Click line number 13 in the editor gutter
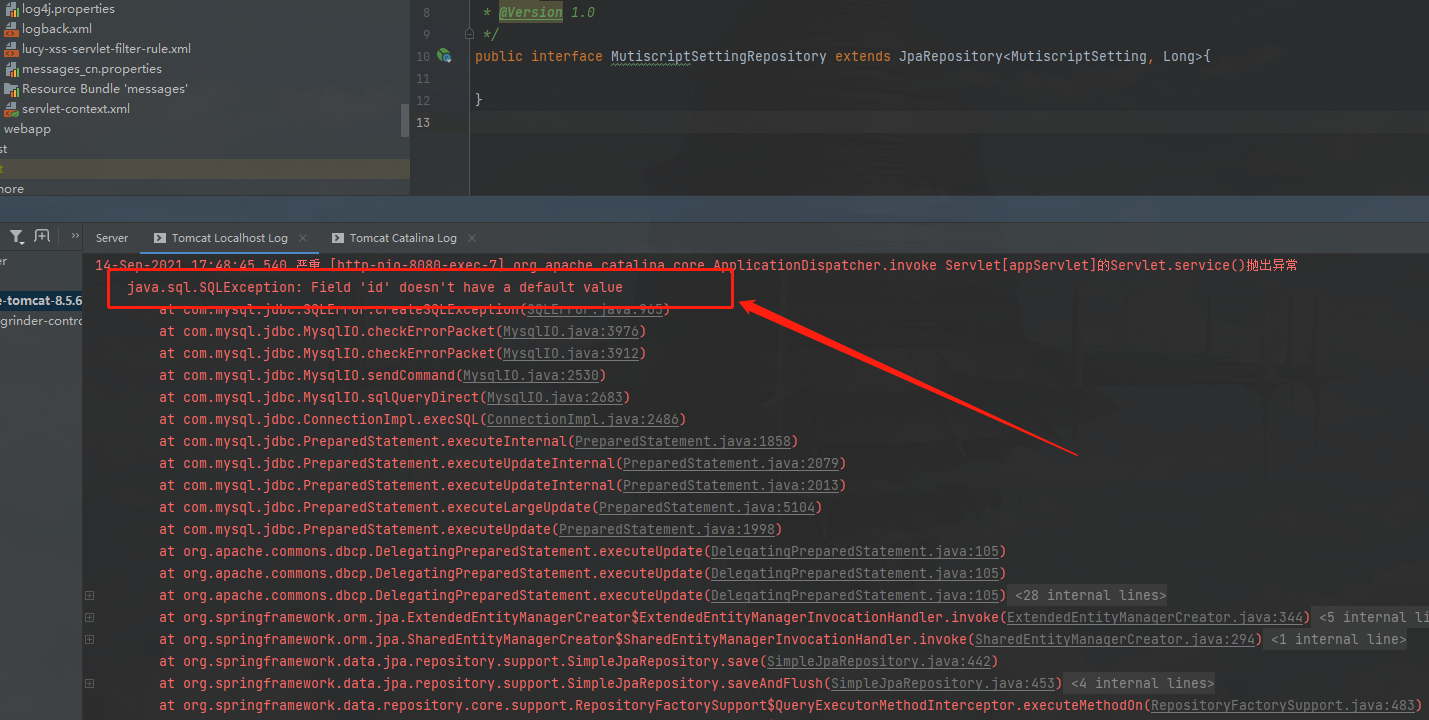 click(x=422, y=122)
